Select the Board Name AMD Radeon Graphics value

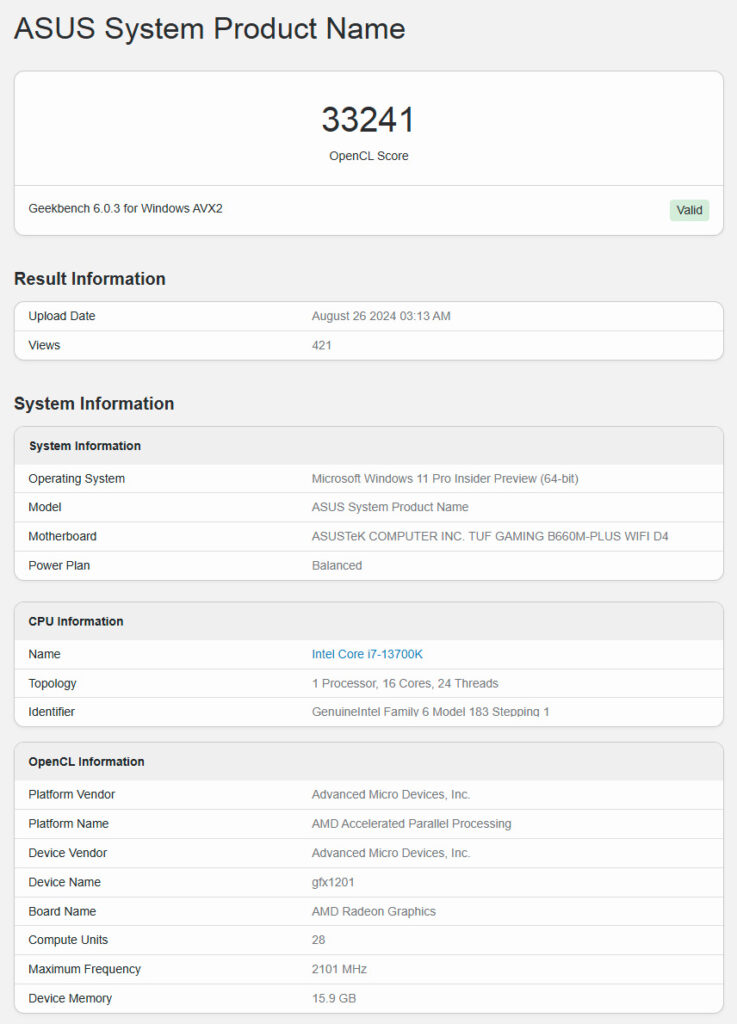click(x=373, y=911)
